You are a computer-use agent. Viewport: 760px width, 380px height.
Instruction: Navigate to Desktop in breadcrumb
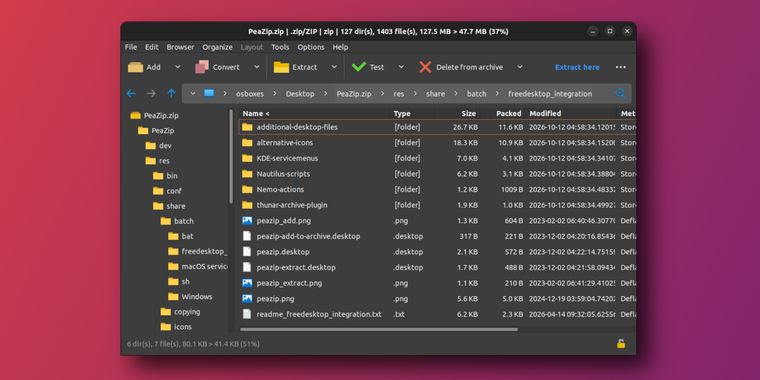(x=300, y=94)
